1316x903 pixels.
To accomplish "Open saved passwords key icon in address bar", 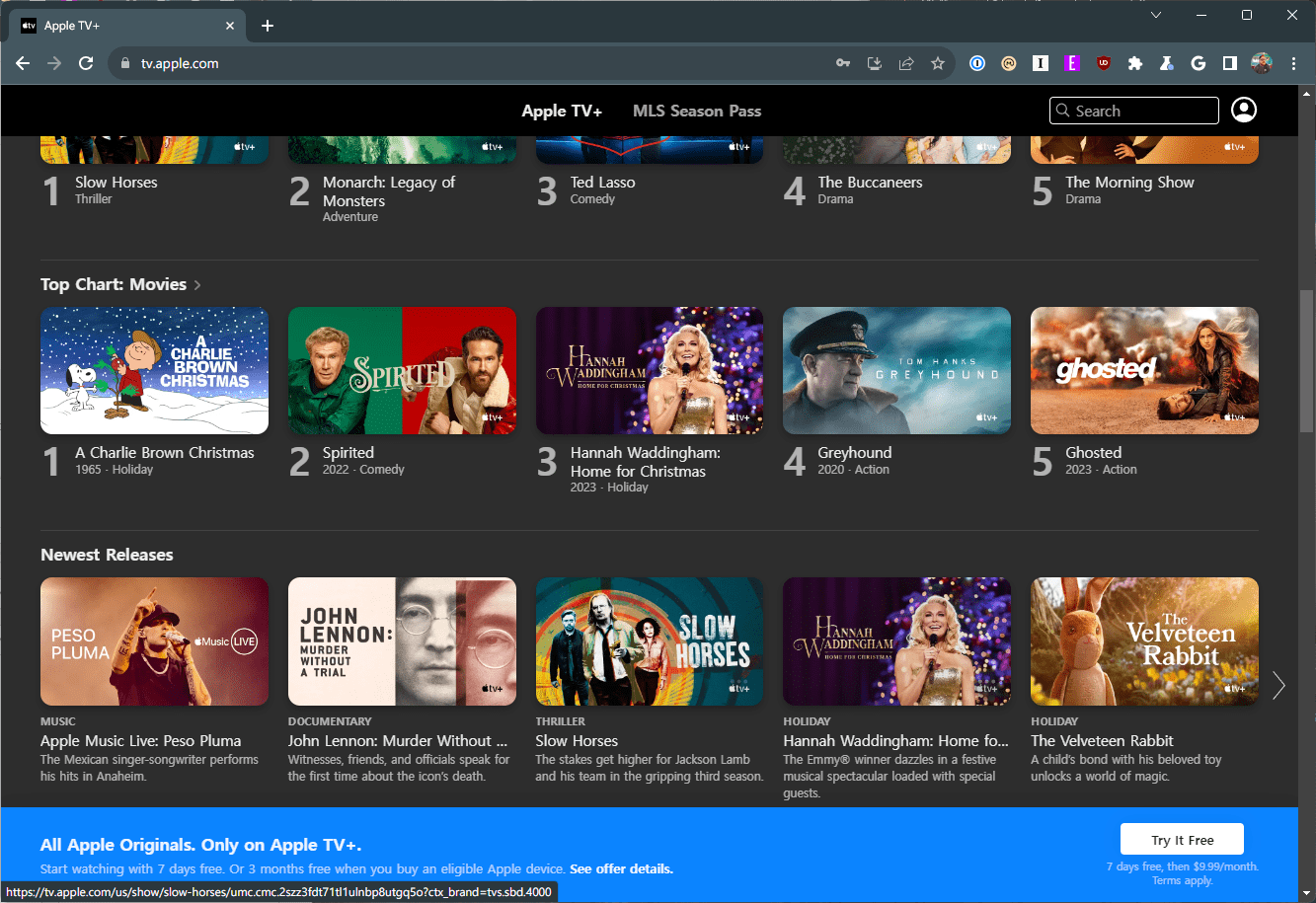I will (x=843, y=63).
